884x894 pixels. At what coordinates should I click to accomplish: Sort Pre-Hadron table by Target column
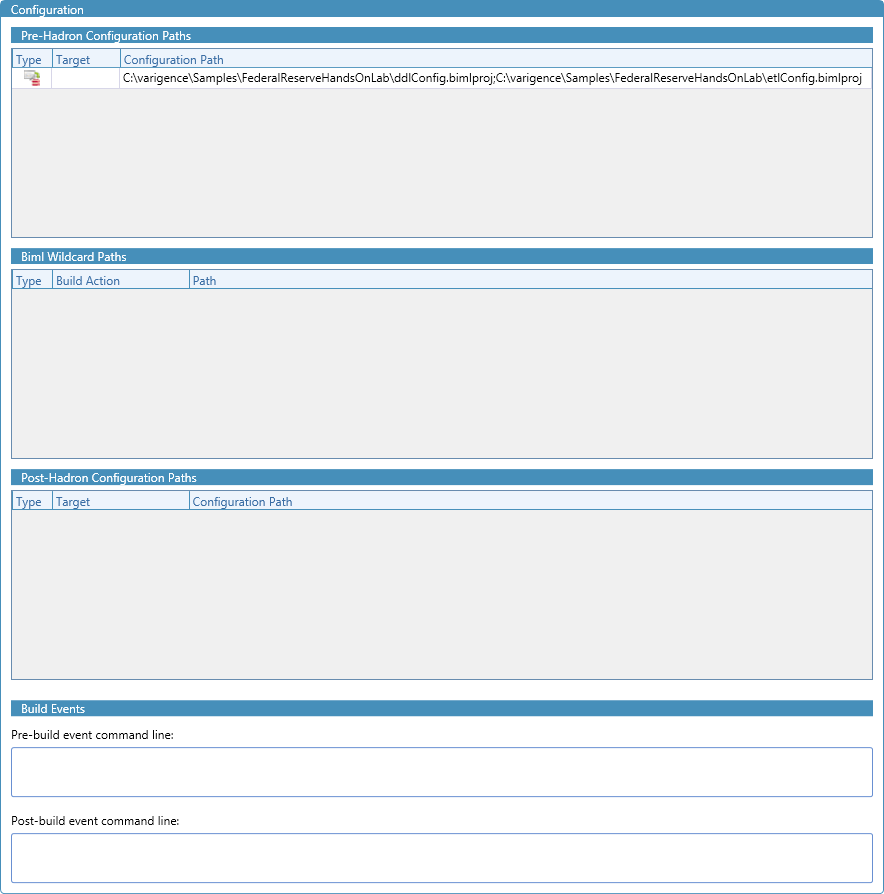click(x=86, y=59)
